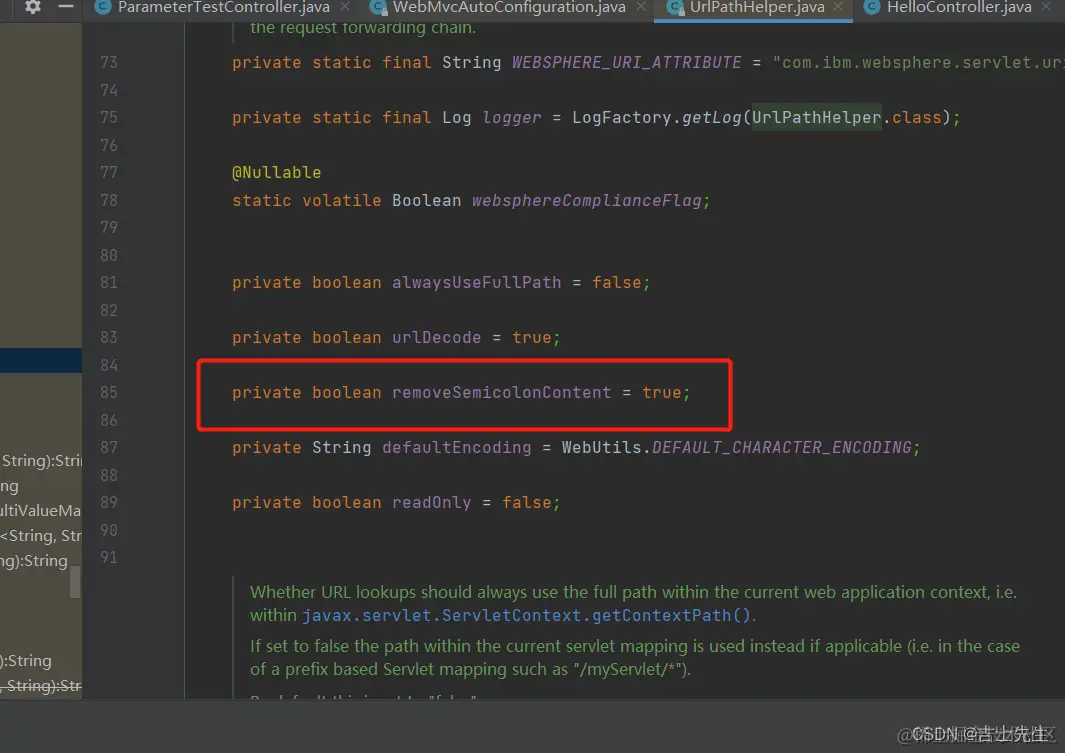Close the UrlPathHelper.java tab

(838, 7)
